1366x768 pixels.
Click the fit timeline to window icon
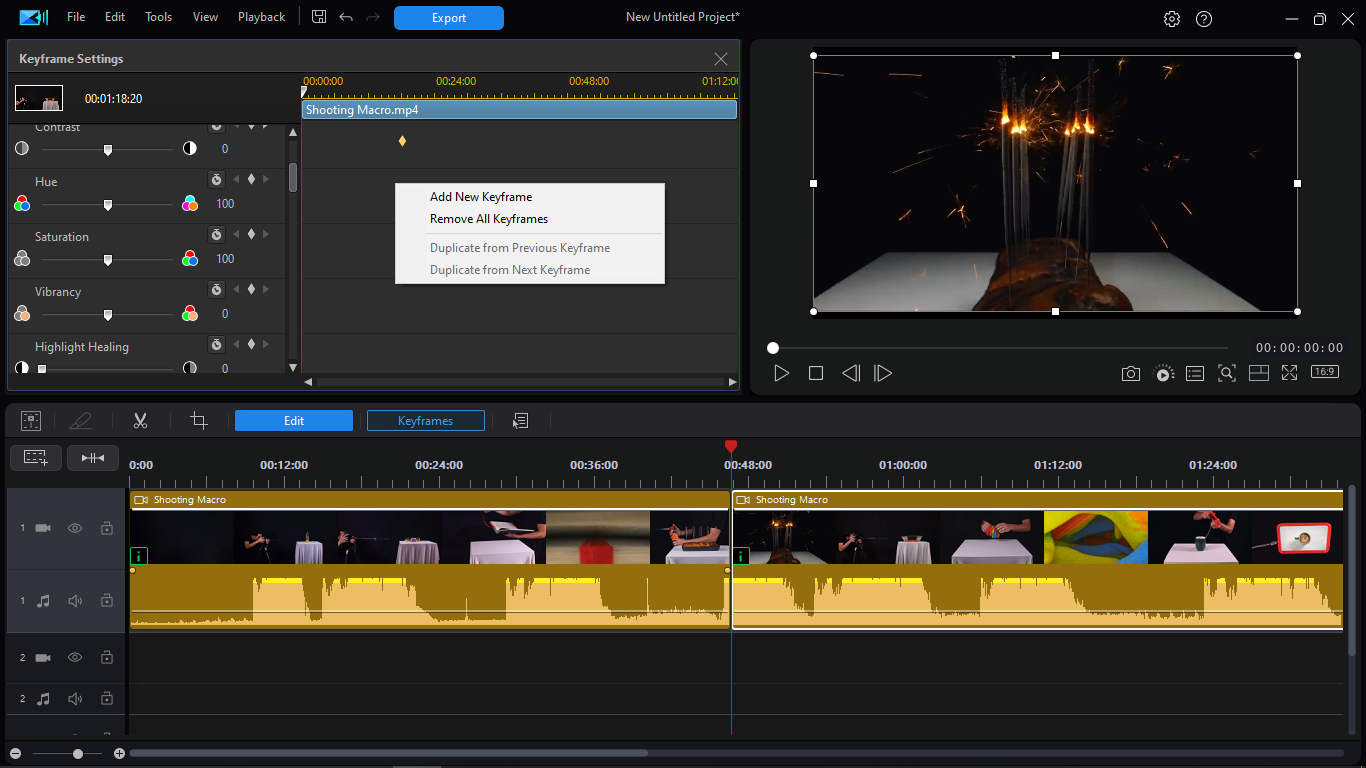(93, 457)
